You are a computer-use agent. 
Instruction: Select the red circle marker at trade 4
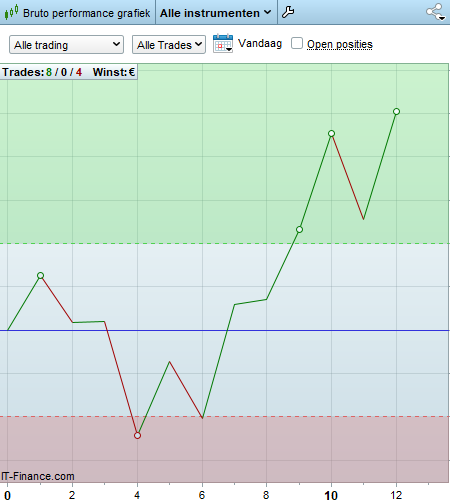coord(137,435)
